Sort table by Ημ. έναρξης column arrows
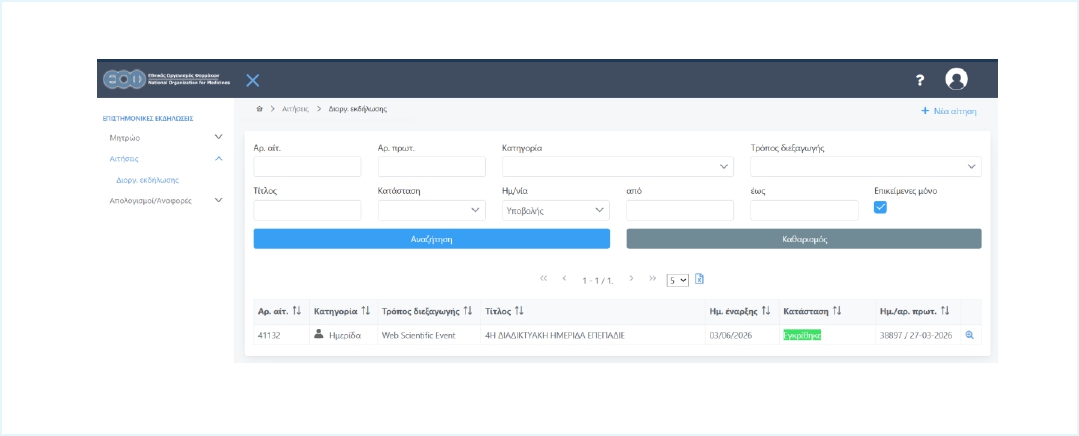1079x436 pixels. click(765, 311)
